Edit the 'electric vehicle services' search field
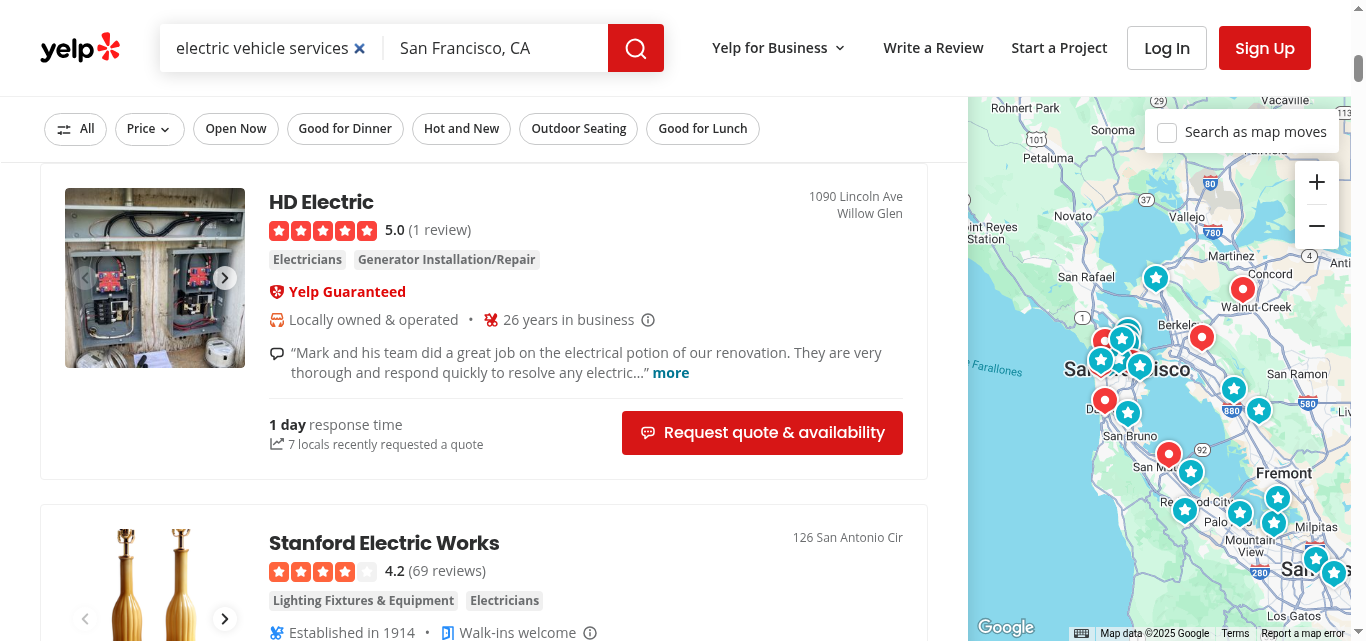Image resolution: width=1366 pixels, height=641 pixels. tap(262, 48)
